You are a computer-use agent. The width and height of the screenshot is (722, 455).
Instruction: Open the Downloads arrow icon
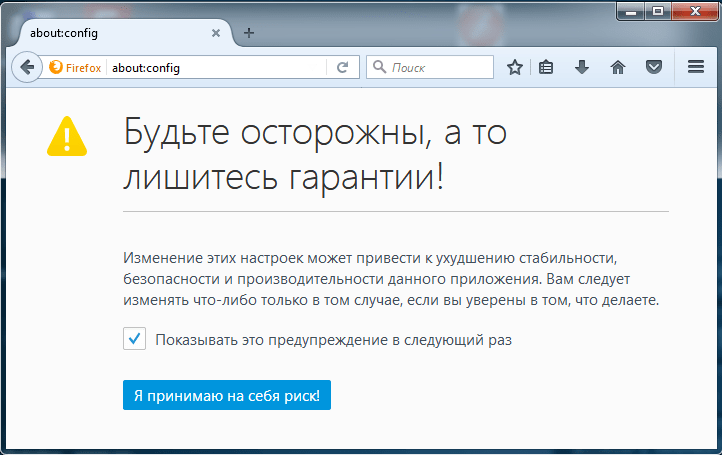(x=582, y=67)
